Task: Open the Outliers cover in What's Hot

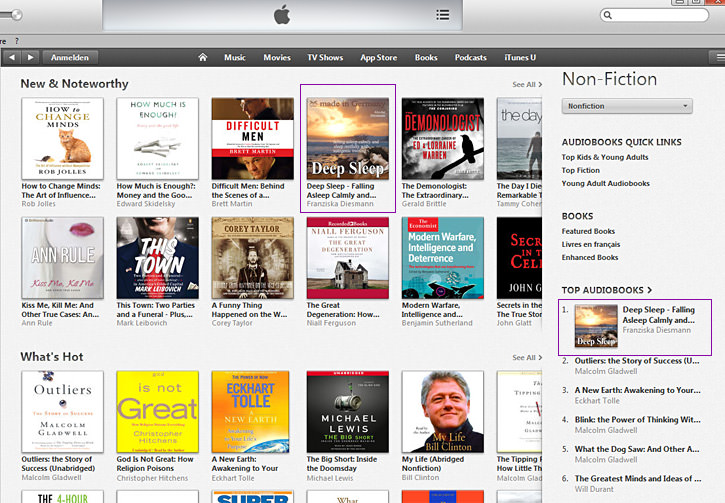Action: [x=62, y=411]
